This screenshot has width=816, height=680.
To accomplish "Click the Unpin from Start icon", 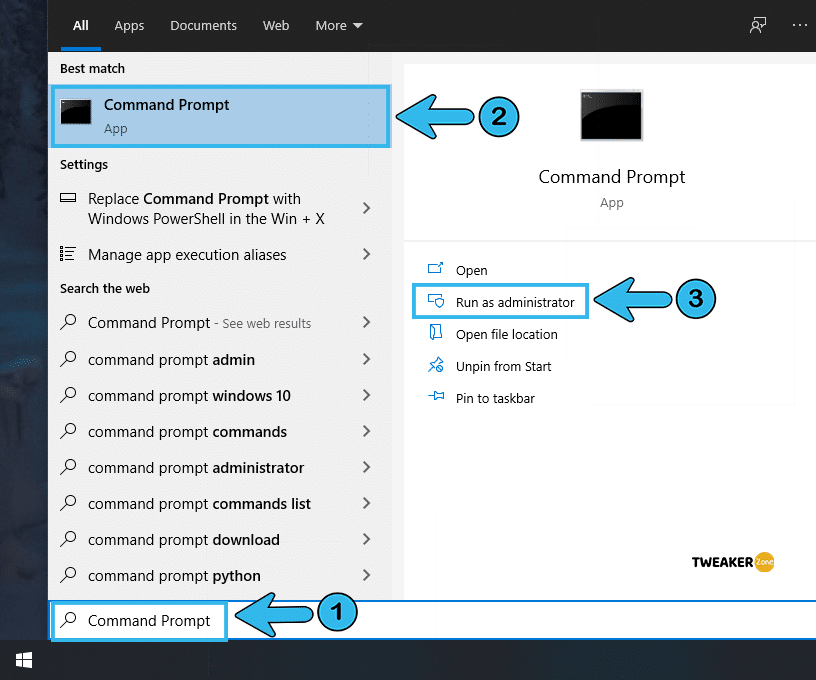I will pos(436,365).
